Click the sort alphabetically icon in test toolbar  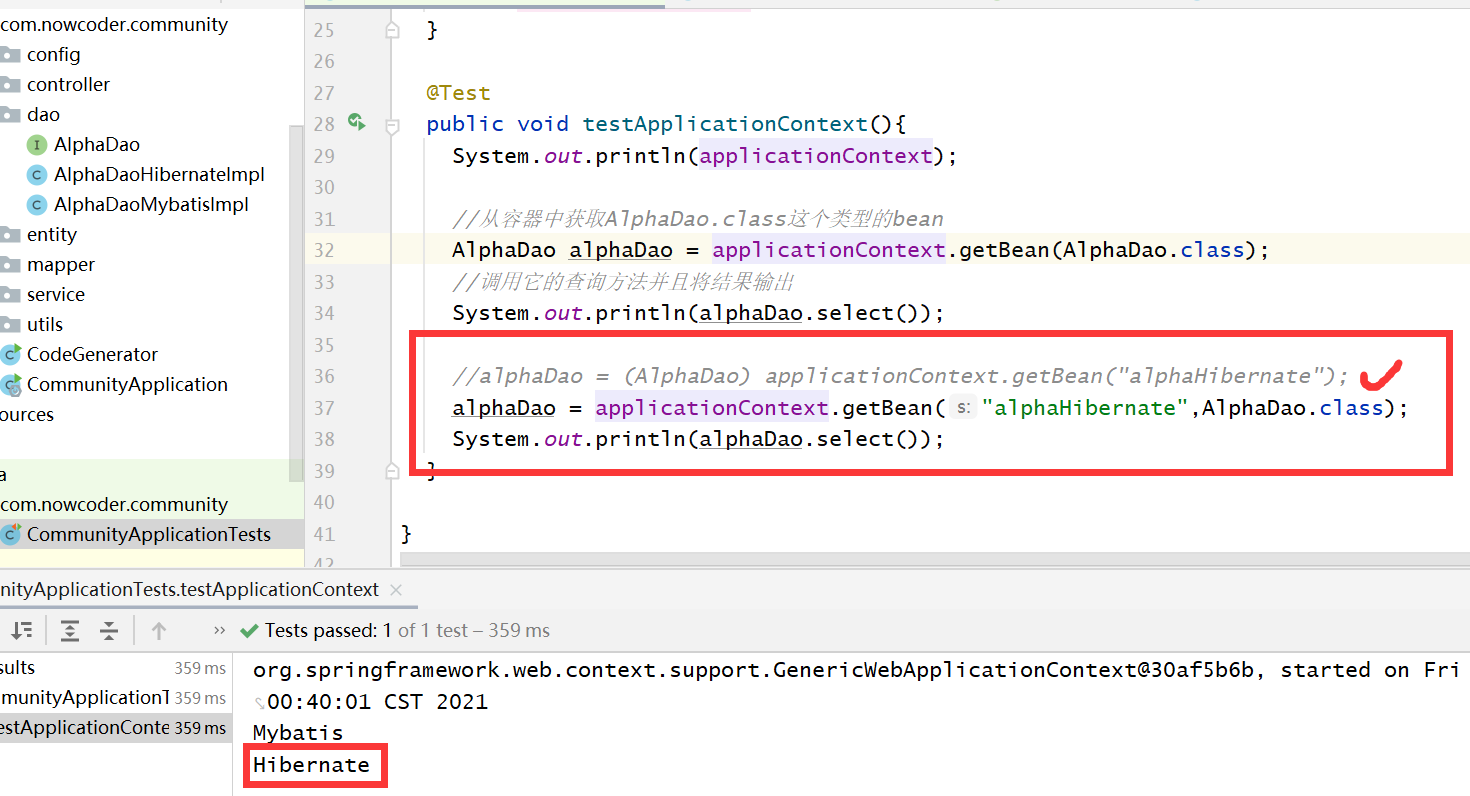click(21, 630)
